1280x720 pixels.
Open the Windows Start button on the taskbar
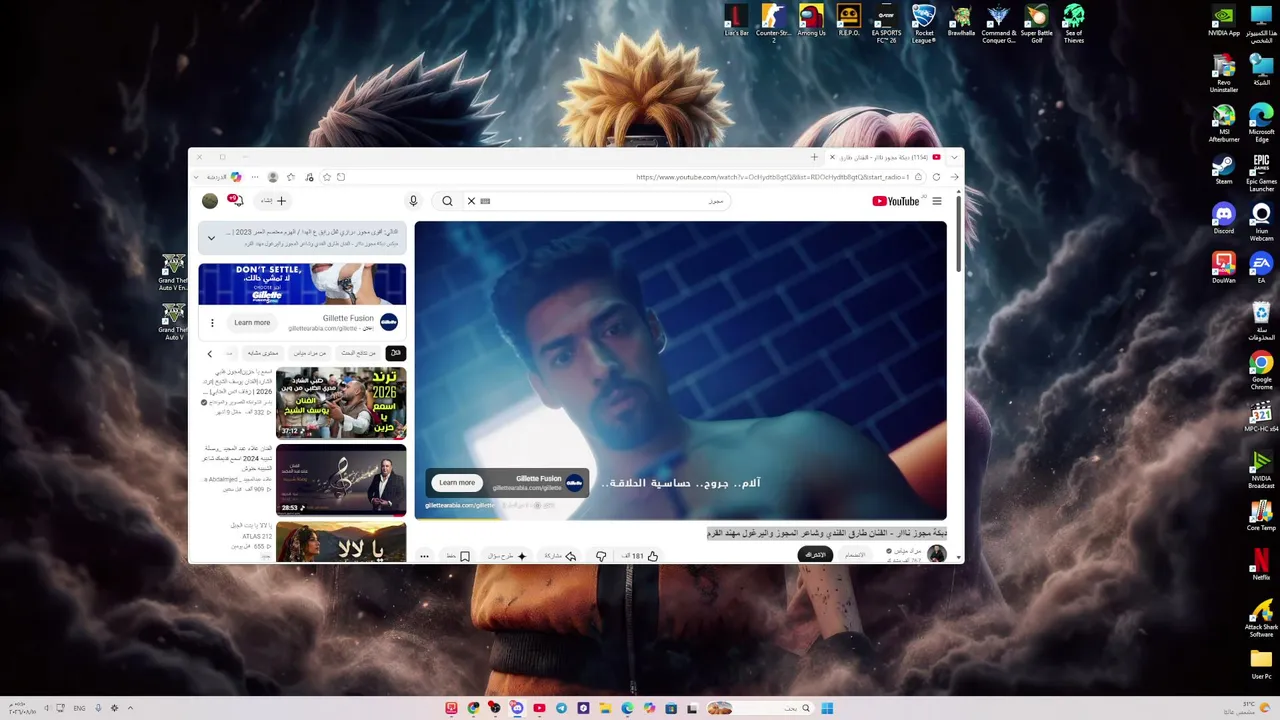(x=827, y=708)
